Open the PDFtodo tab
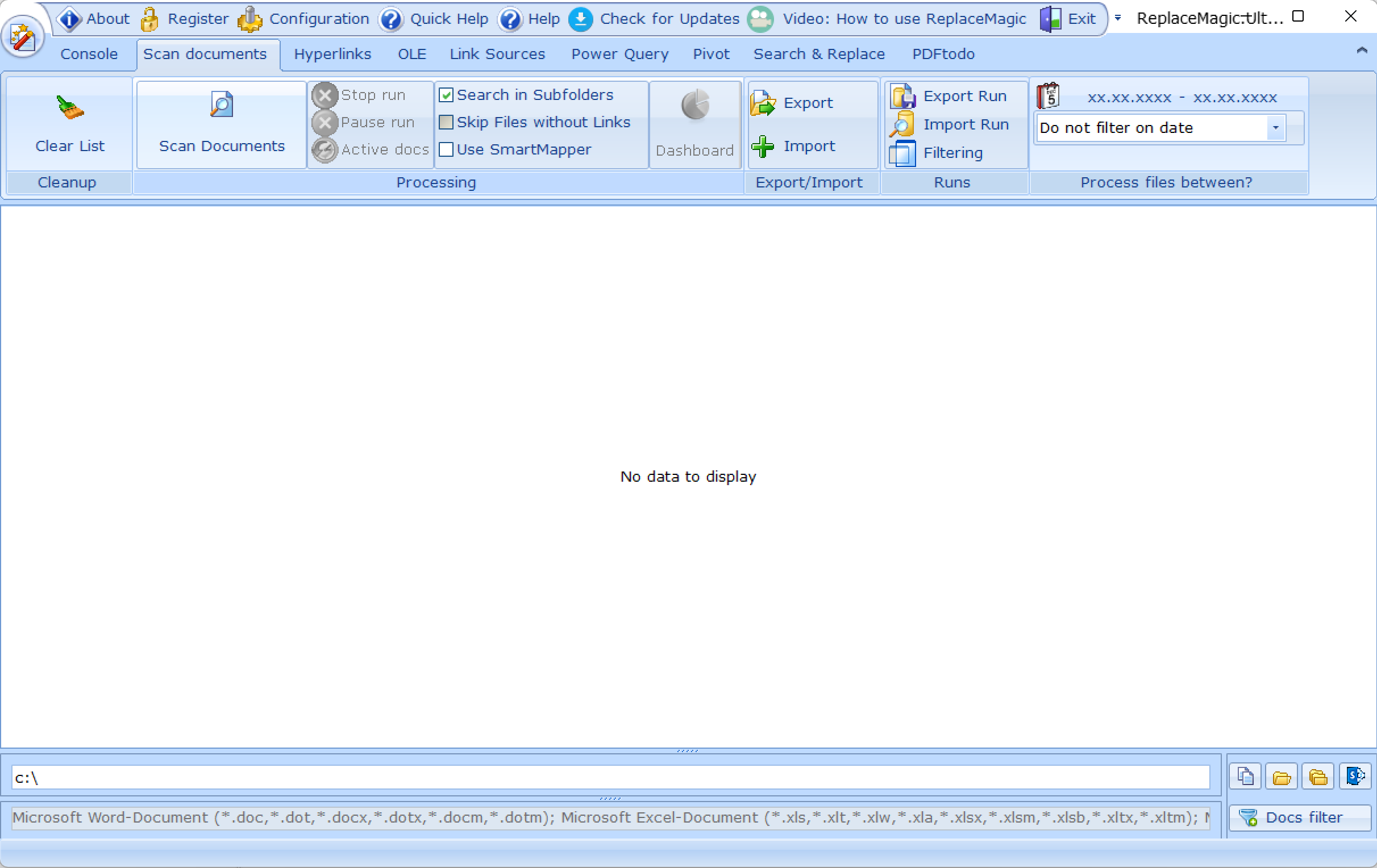 943,55
